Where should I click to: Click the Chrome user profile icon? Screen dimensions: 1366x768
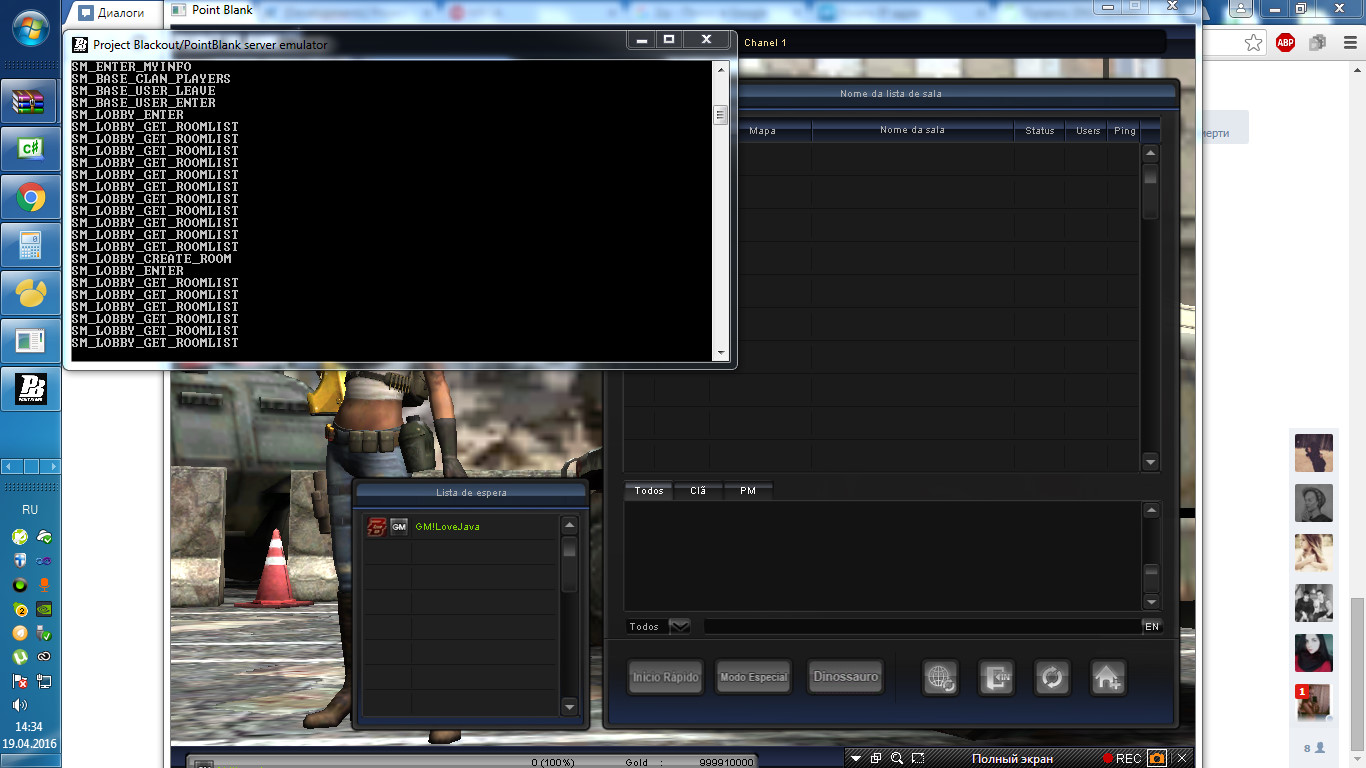click(1241, 8)
